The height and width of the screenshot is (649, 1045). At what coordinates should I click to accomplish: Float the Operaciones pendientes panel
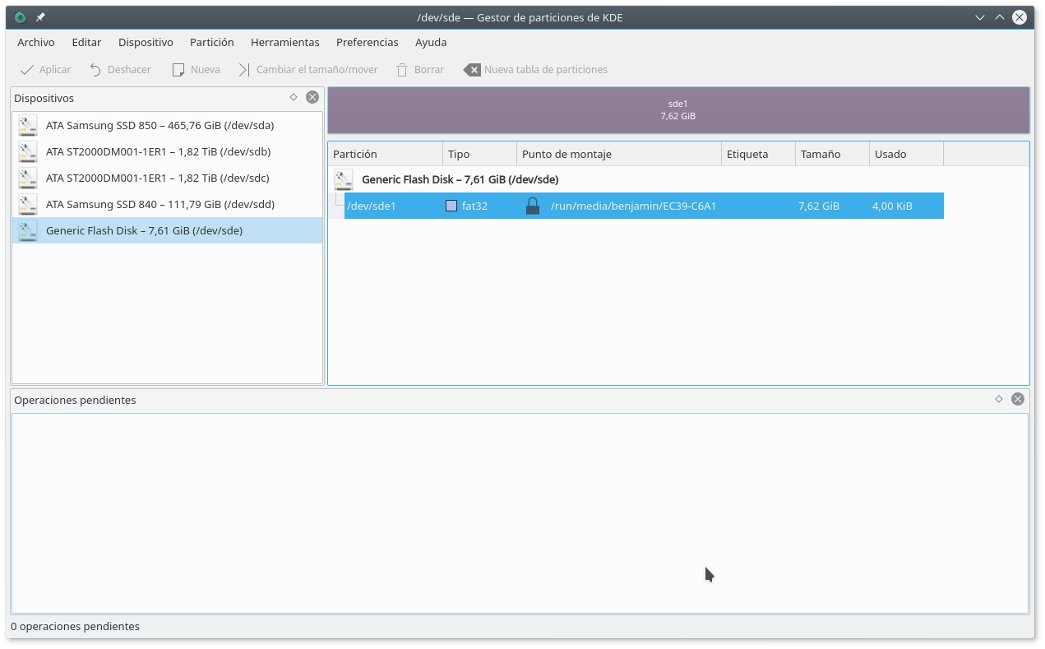click(998, 399)
